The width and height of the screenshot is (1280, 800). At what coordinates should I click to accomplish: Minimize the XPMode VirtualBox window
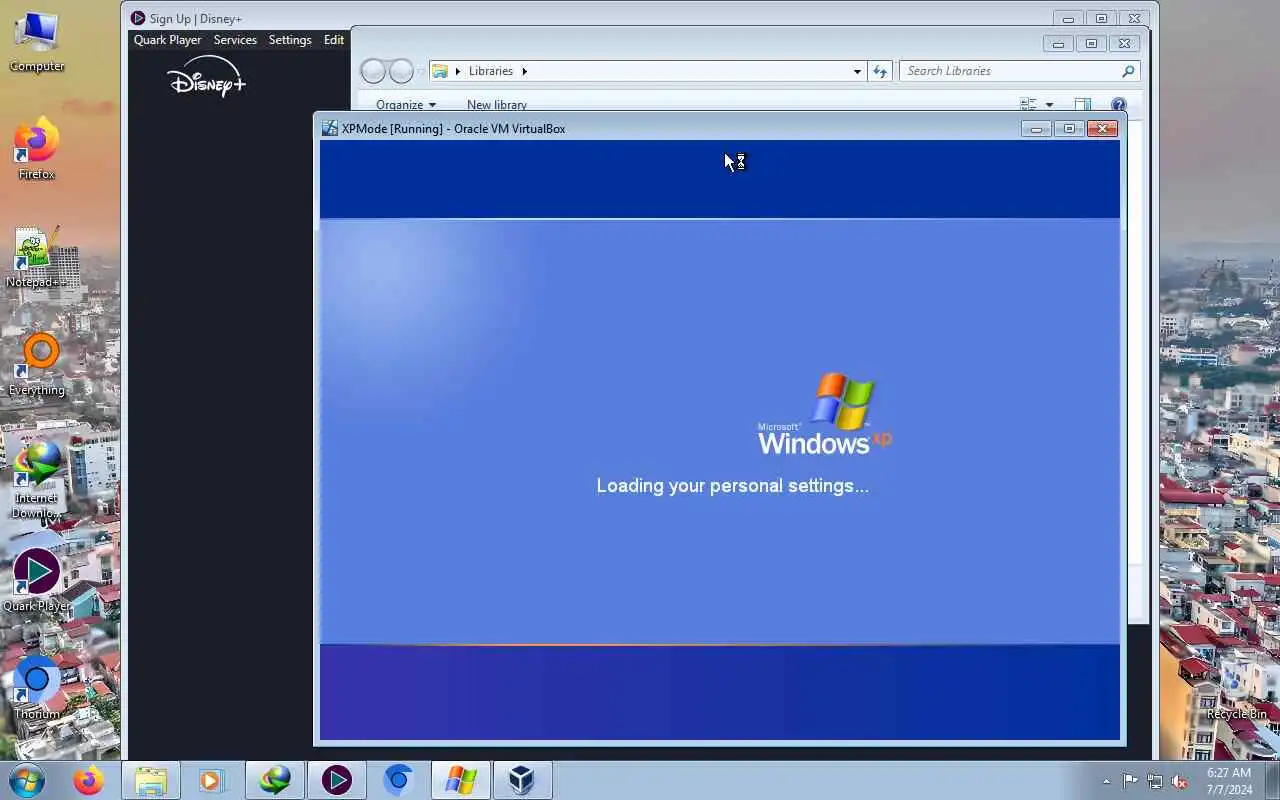[x=1036, y=128]
